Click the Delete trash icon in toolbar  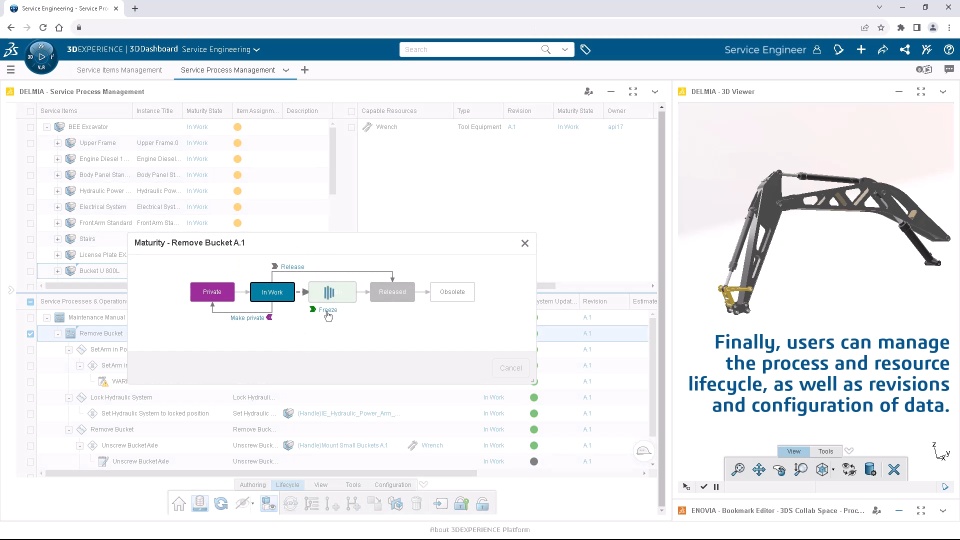416,504
